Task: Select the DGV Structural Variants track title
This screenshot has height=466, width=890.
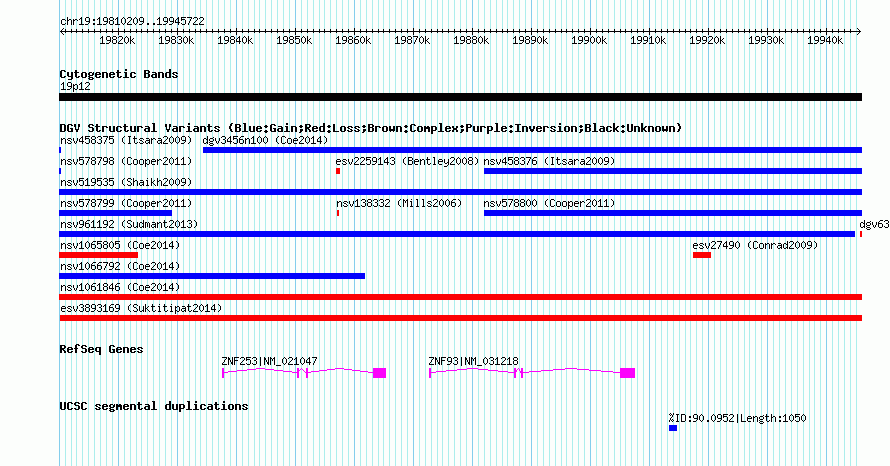Action: pos(371,128)
